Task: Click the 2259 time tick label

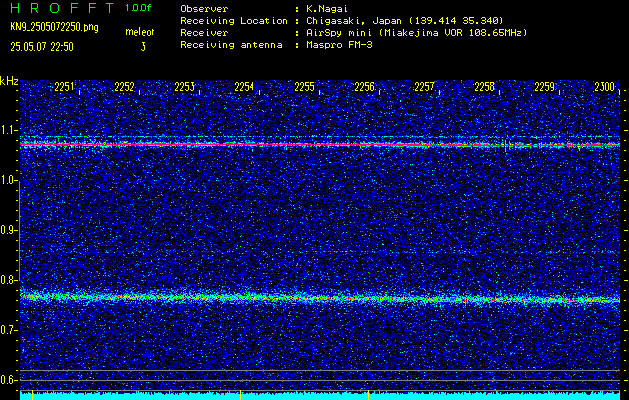Action: pyautogui.click(x=544, y=87)
